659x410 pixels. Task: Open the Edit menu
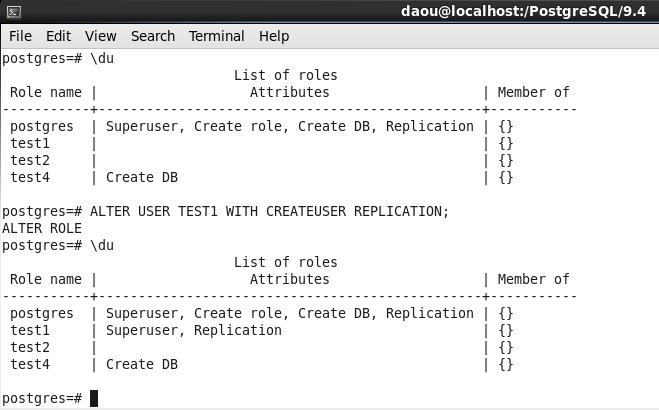pos(58,36)
